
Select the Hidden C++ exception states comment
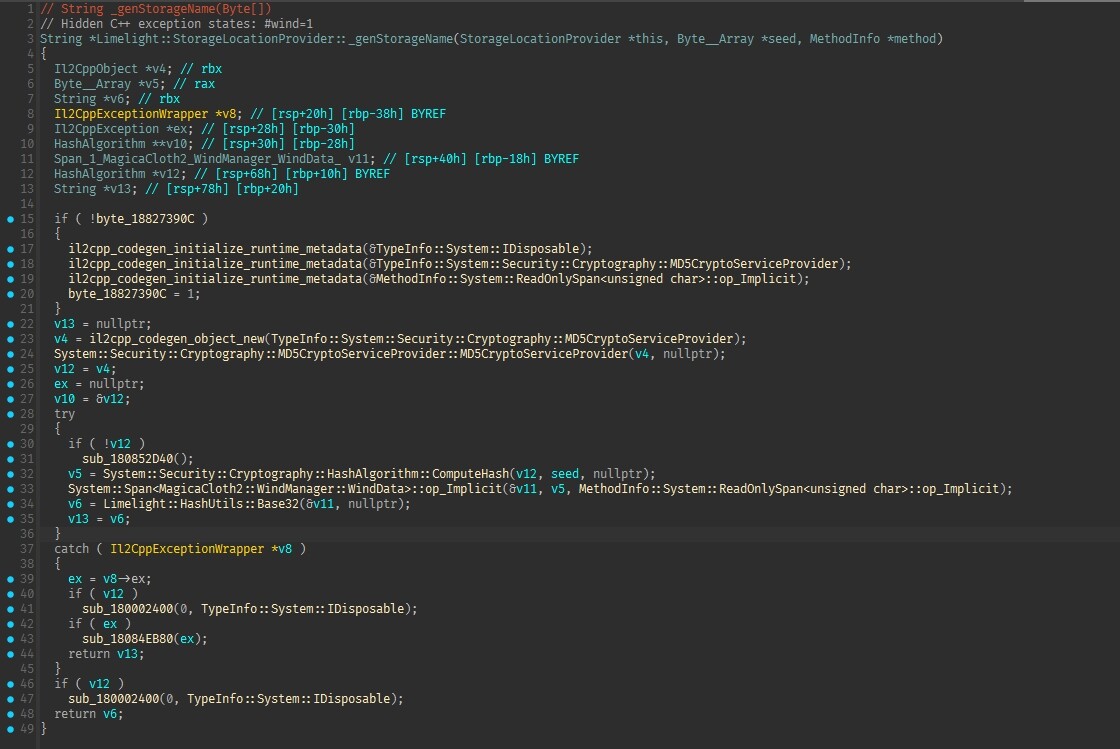[x=176, y=24]
